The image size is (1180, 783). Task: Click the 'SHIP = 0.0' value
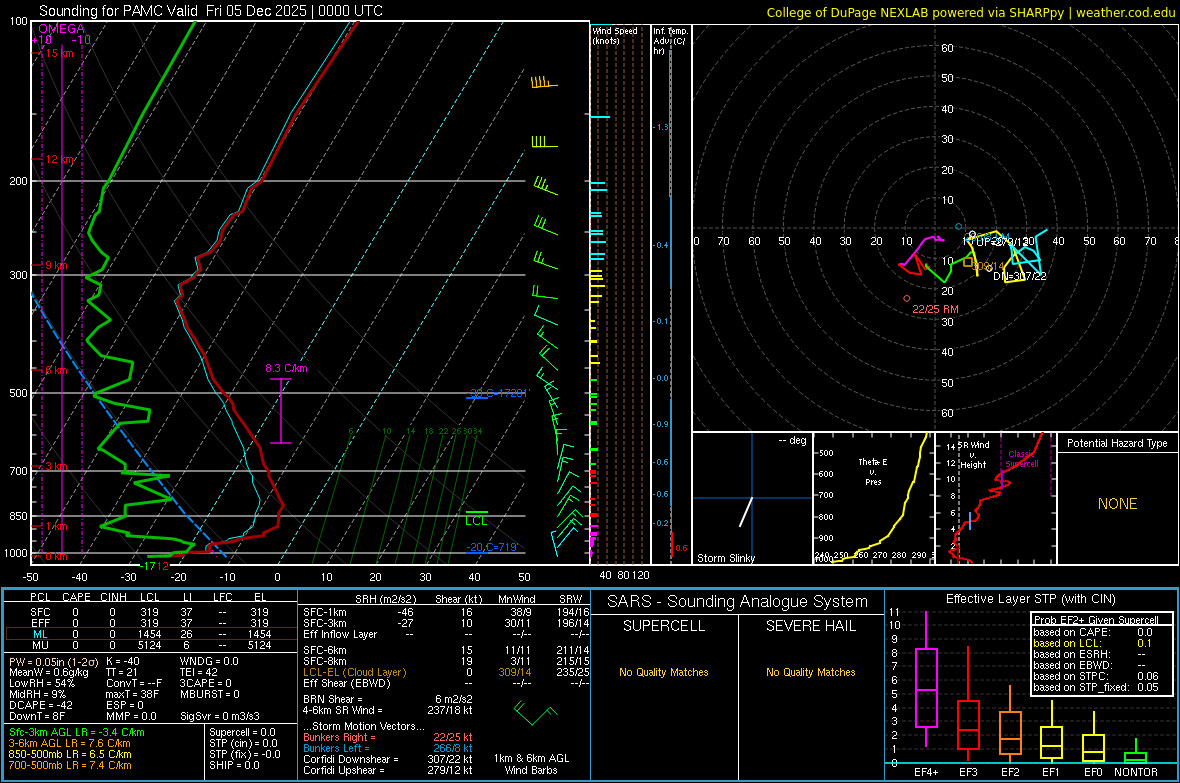pyautogui.click(x=234, y=765)
